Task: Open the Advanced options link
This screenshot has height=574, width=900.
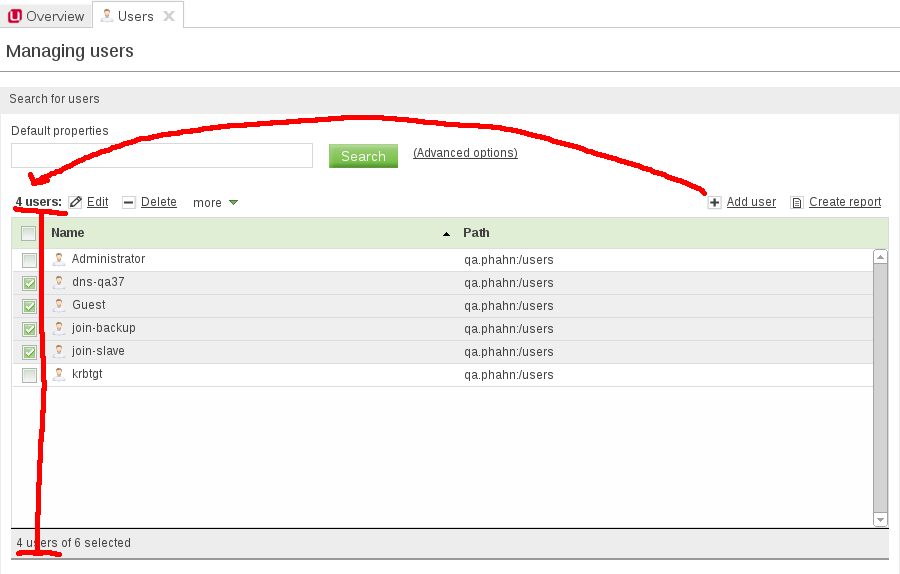Action: (465, 153)
